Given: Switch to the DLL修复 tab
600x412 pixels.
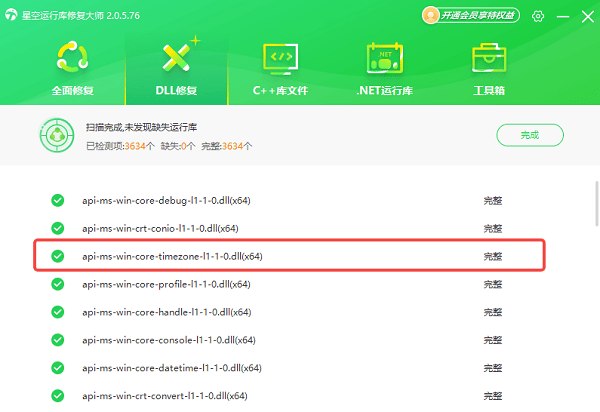Looking at the screenshot, I should [x=176, y=69].
